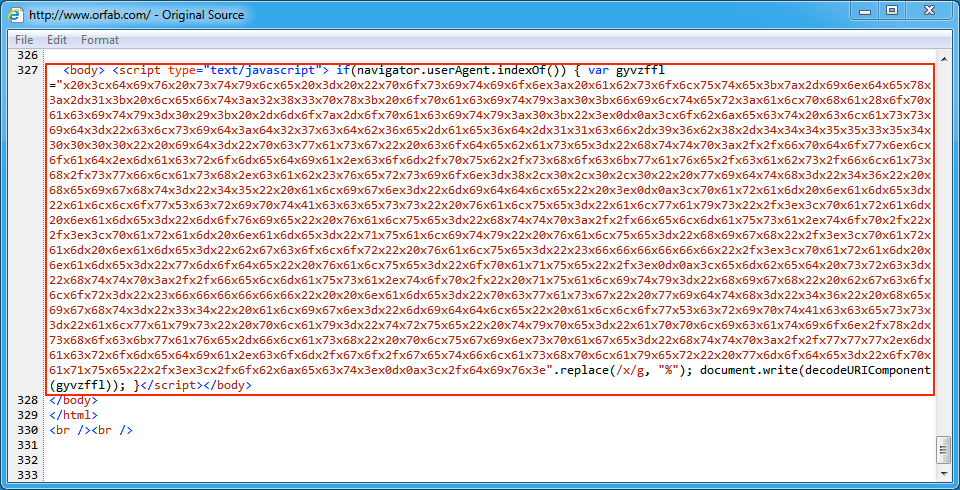
Task: Click 'document.write(decodeURIComponent' text
Action: pyautogui.click(x=816, y=371)
